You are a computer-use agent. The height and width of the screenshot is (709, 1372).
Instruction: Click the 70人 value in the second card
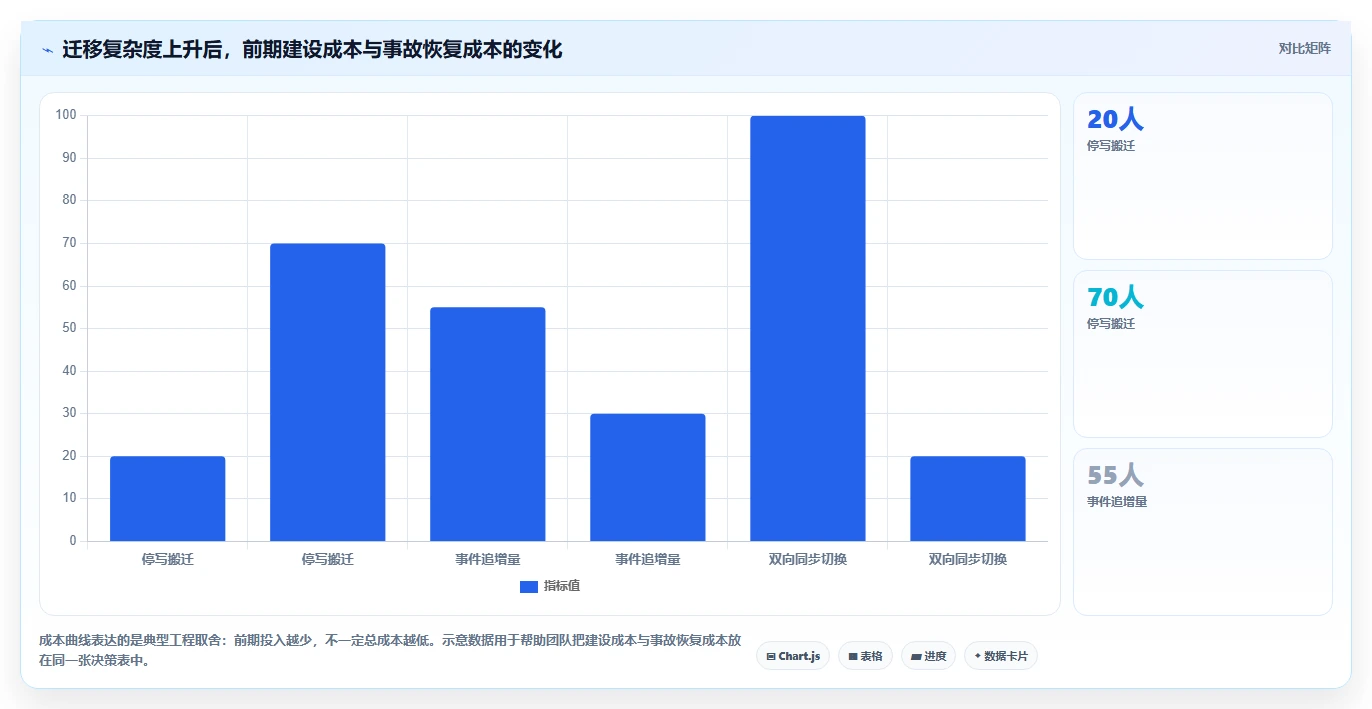pos(1115,297)
